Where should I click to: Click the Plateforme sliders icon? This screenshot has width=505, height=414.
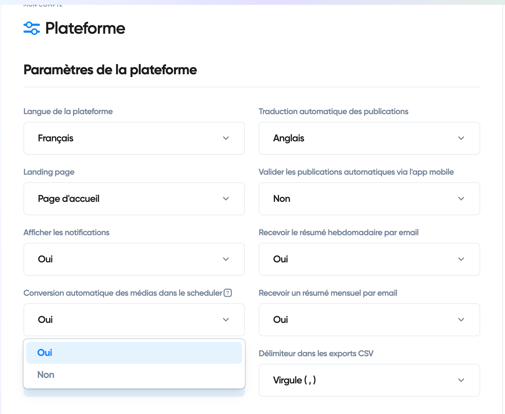click(32, 28)
